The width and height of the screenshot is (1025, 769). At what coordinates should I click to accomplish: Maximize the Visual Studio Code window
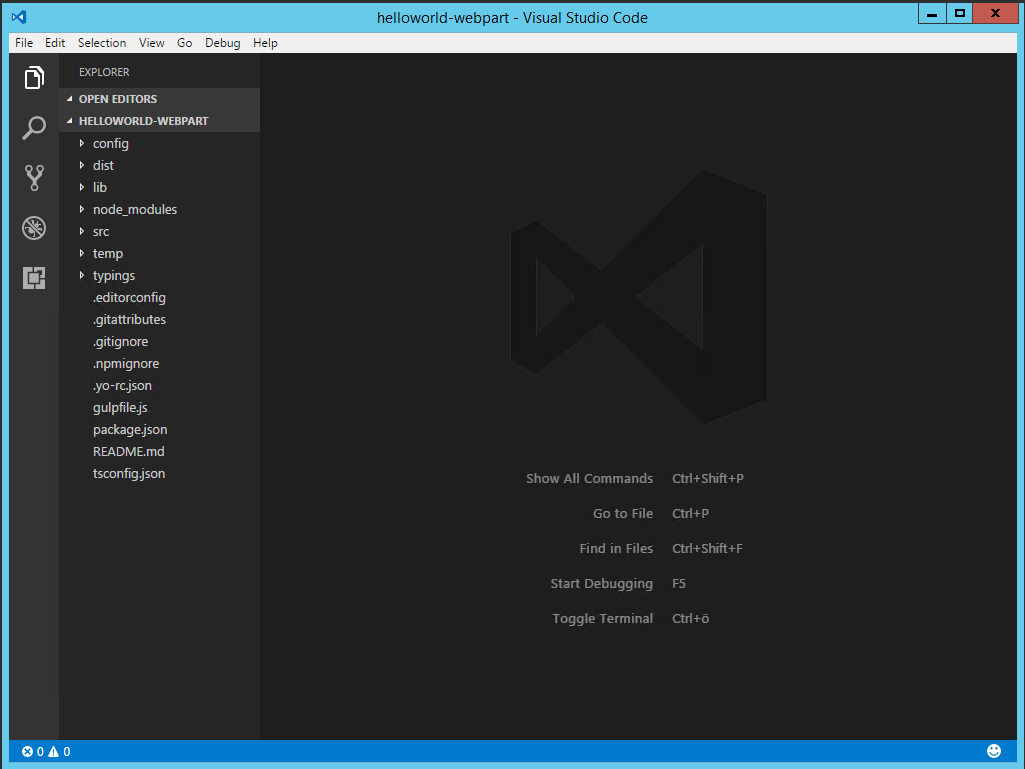tap(960, 13)
